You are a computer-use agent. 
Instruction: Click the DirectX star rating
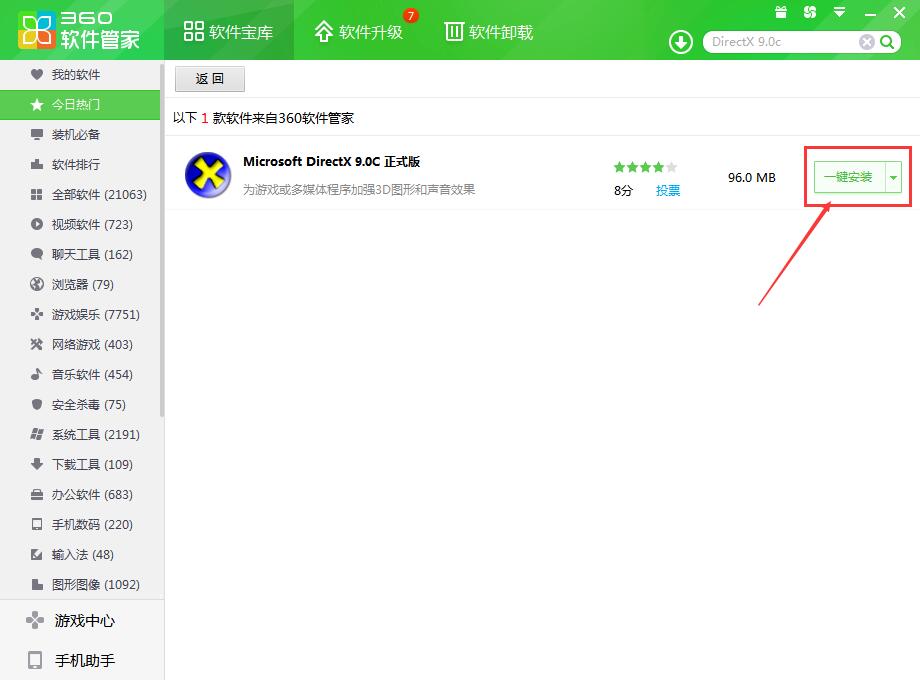click(645, 167)
